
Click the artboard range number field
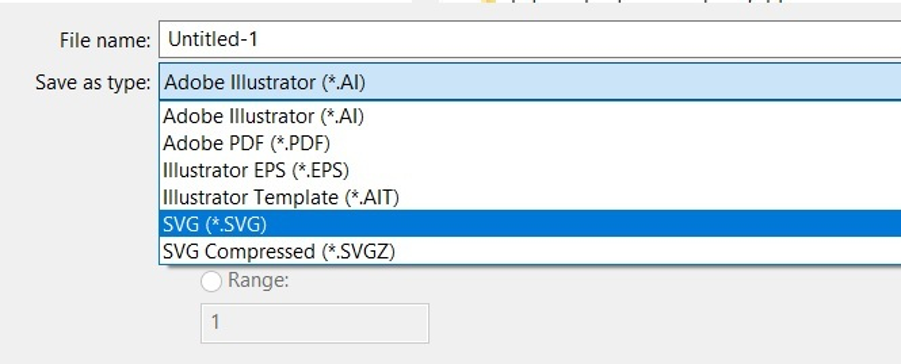[315, 323]
